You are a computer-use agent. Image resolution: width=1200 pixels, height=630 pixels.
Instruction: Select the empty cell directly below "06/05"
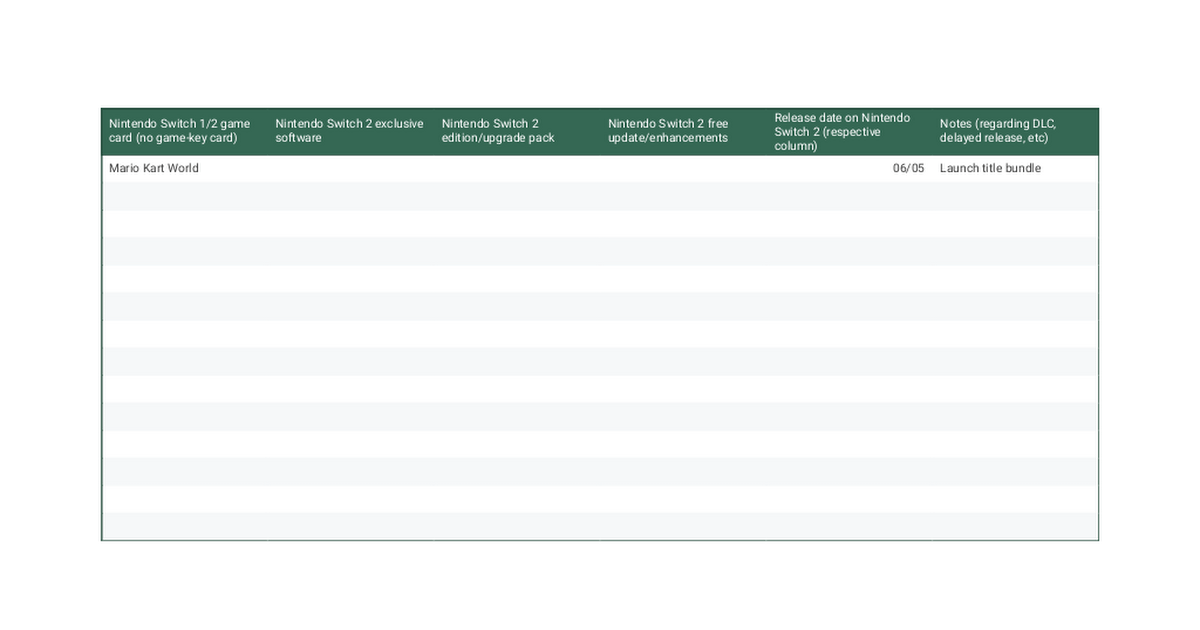(848, 196)
